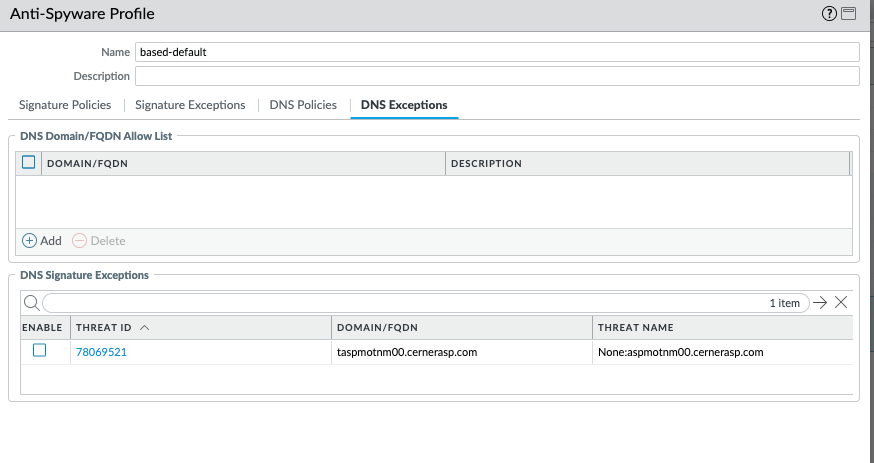Click the plus icon to Add a domain
The image size is (874, 463).
click(x=29, y=241)
